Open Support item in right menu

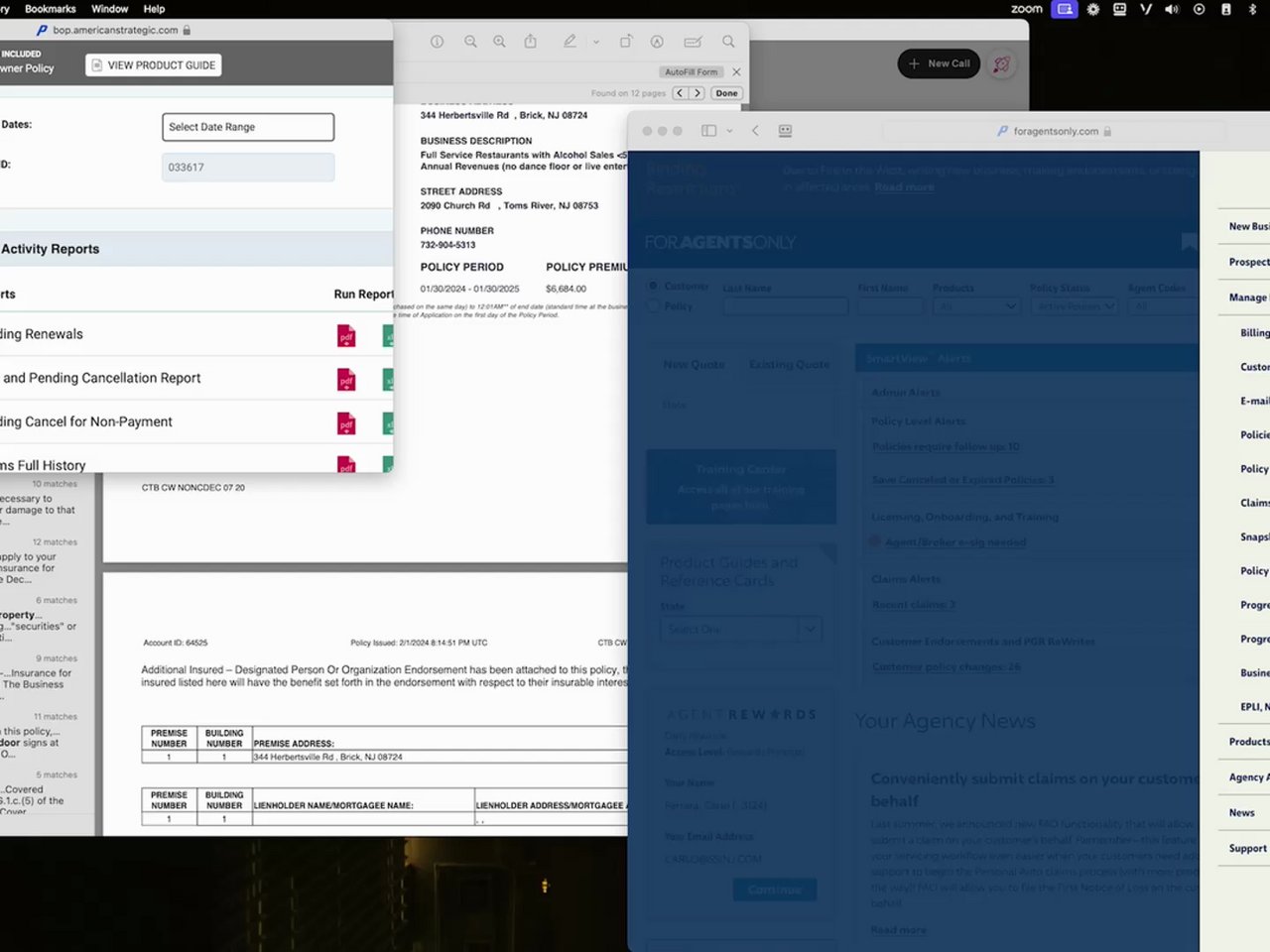pyautogui.click(x=1247, y=849)
